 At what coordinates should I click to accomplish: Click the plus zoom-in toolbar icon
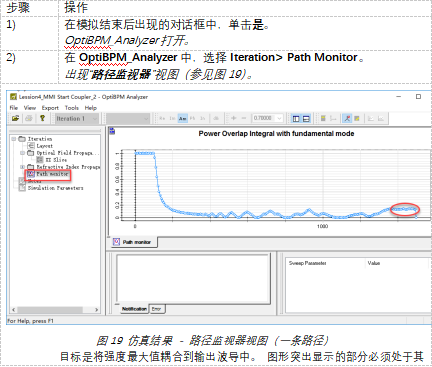tap(234, 118)
